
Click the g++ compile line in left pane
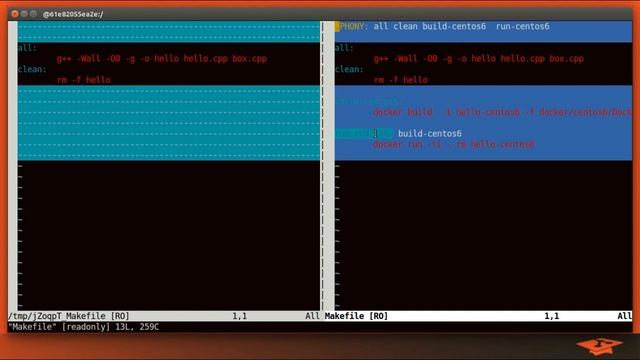(x=162, y=59)
